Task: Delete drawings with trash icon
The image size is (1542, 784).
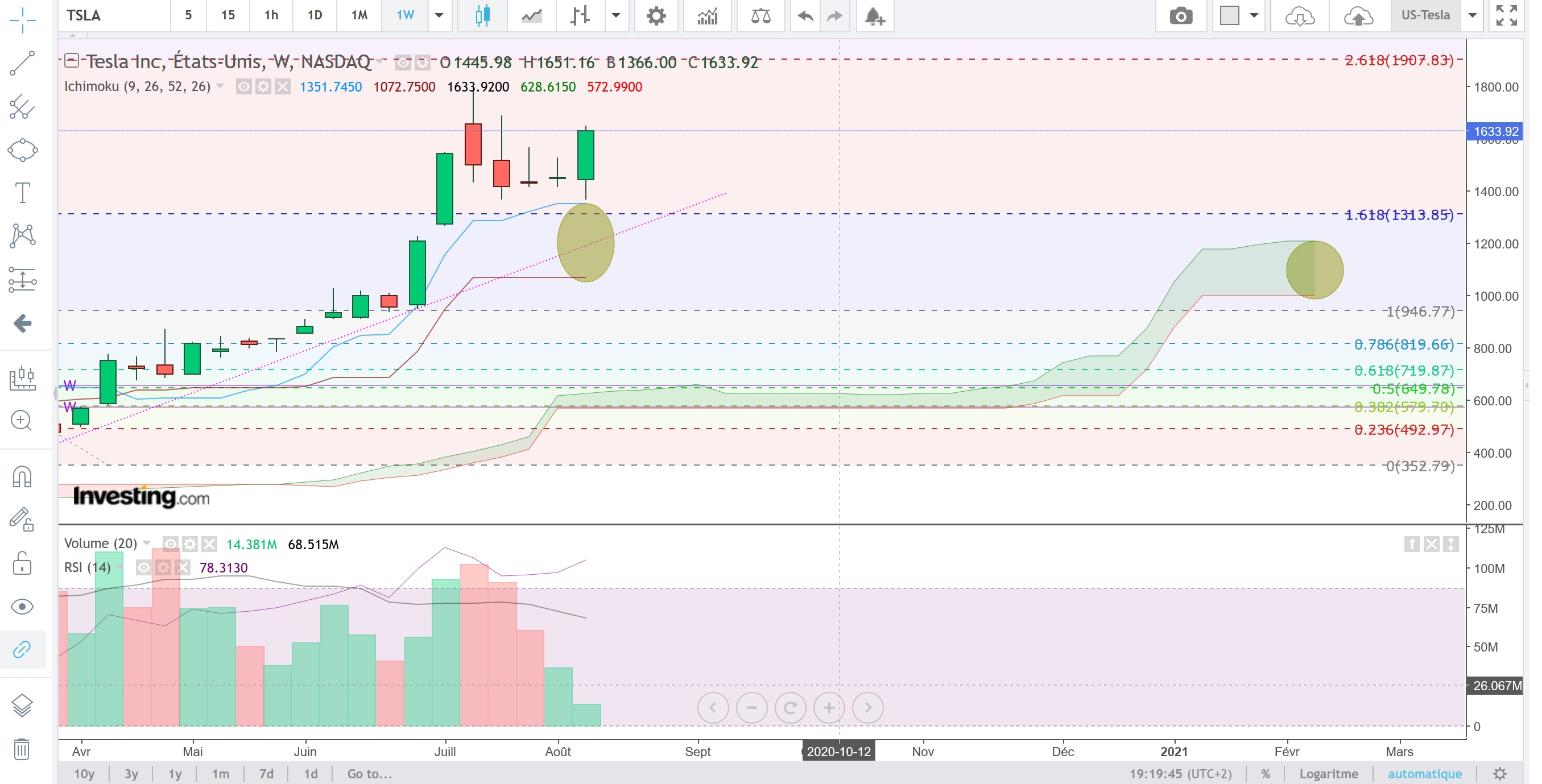Action: [22, 749]
